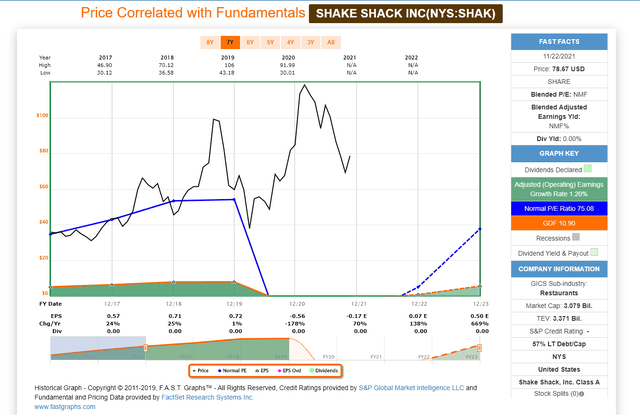Select the 8Y time range tab
640x417 pixels.
tap(210, 42)
